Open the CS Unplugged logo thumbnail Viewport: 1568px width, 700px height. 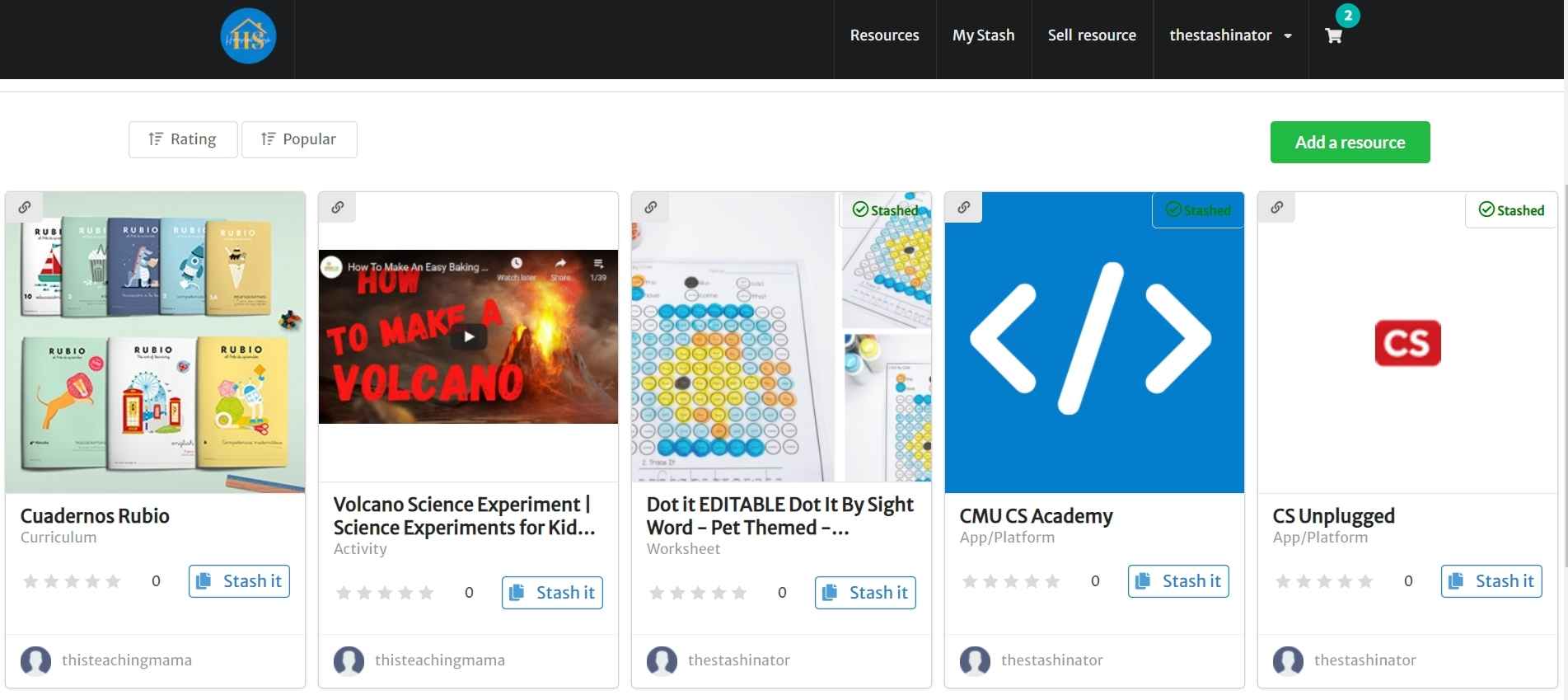coord(1407,343)
